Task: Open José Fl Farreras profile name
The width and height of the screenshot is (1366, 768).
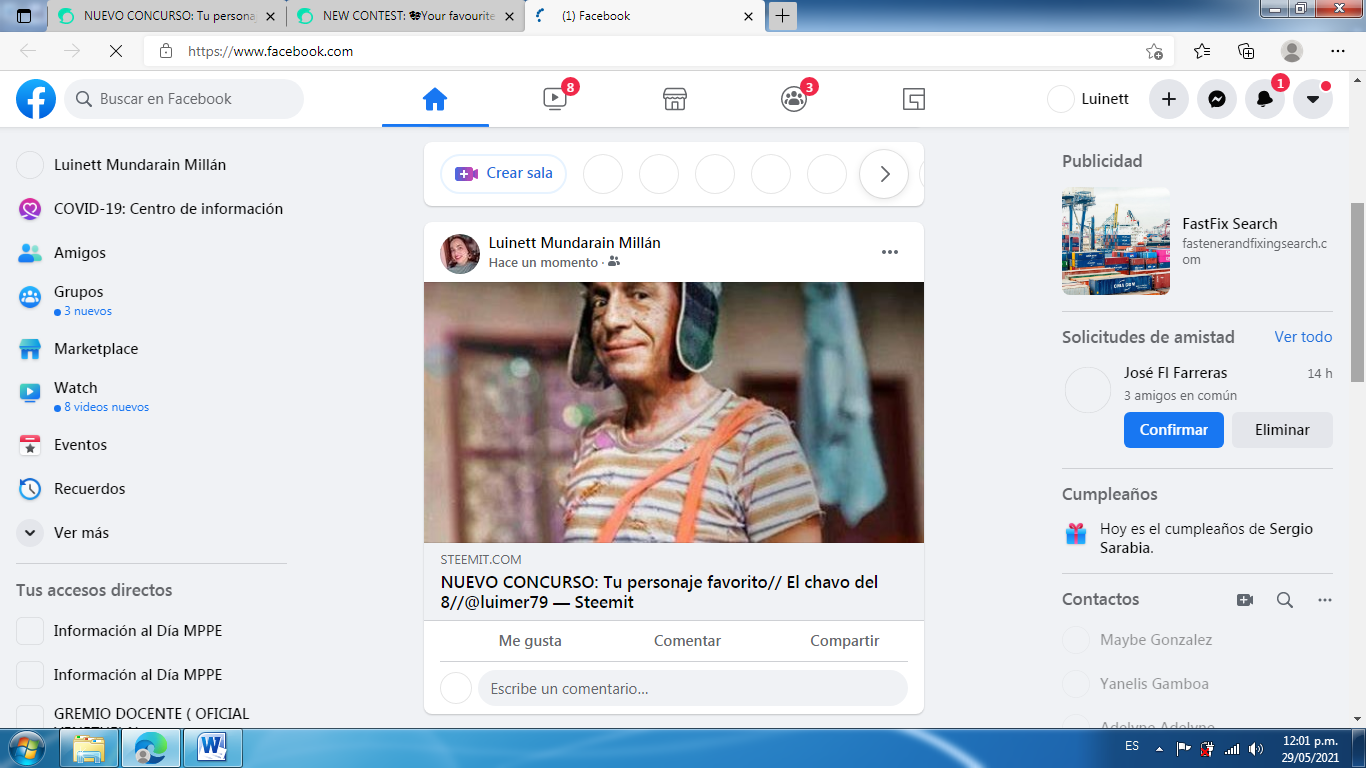Action: coord(1175,373)
